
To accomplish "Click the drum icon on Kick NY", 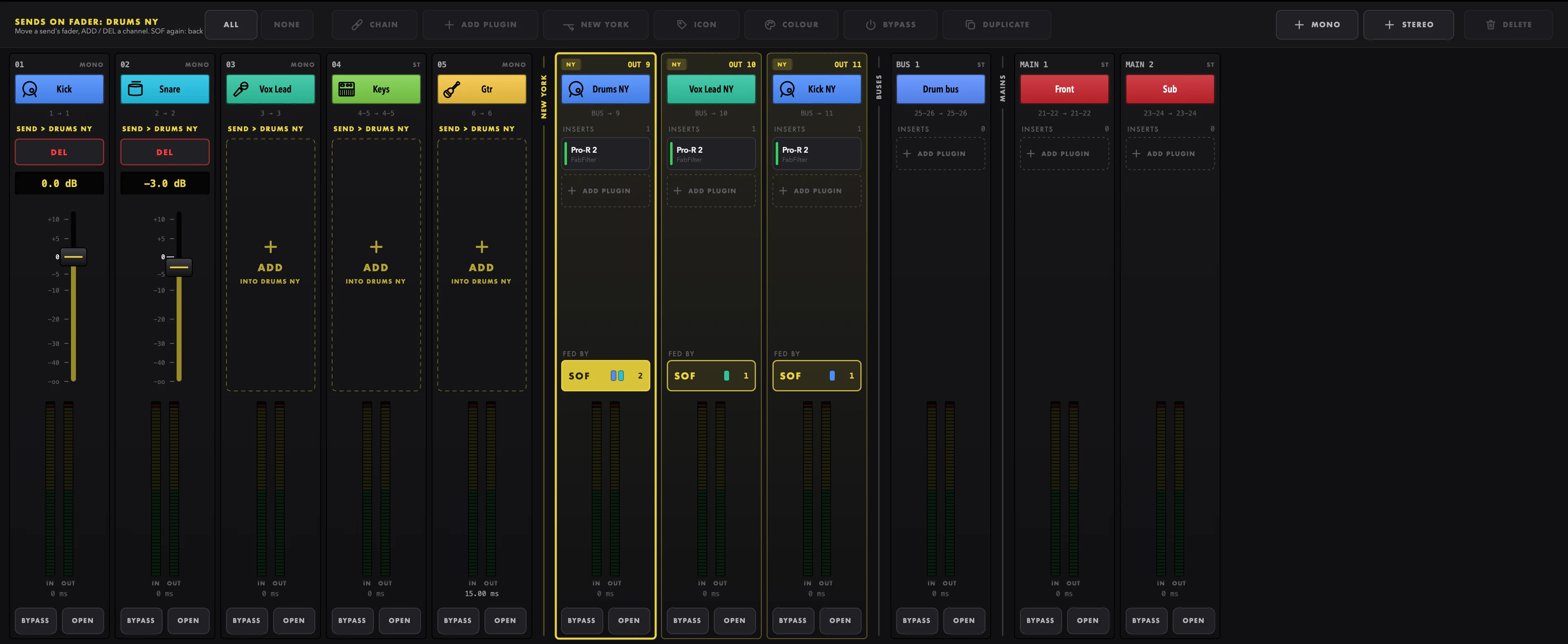I will (x=787, y=90).
